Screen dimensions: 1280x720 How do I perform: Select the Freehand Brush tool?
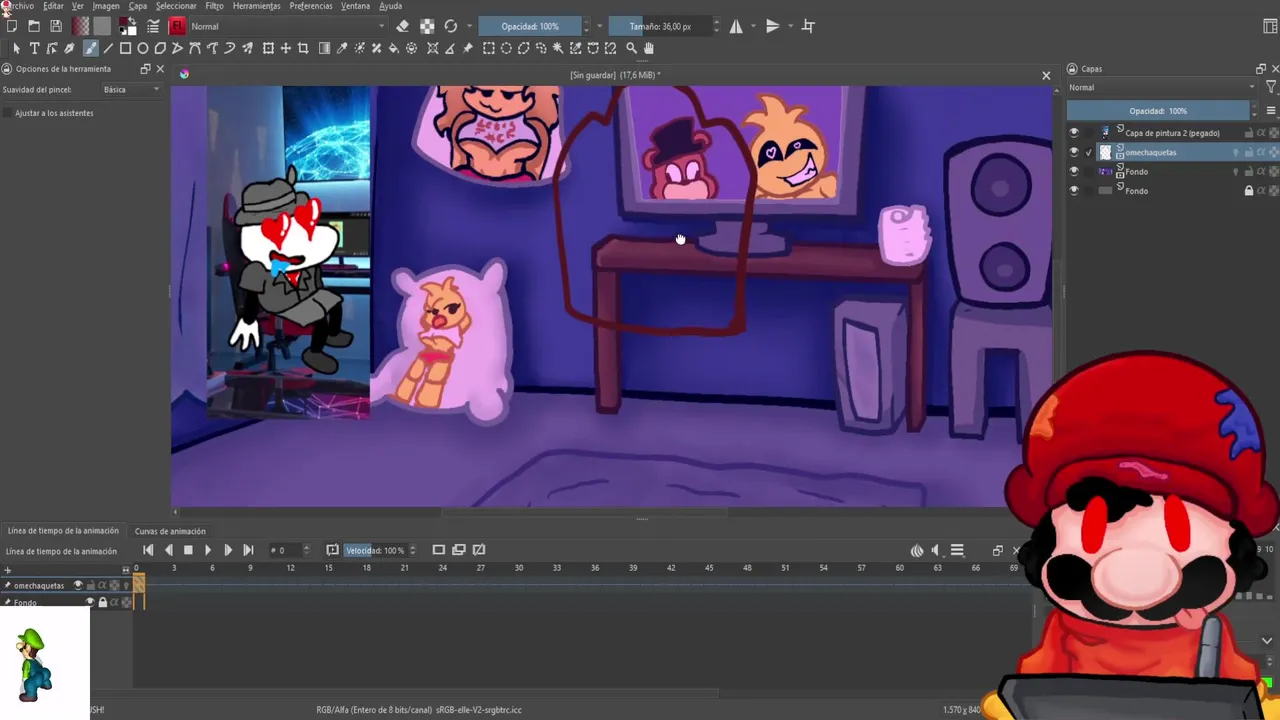[90, 48]
